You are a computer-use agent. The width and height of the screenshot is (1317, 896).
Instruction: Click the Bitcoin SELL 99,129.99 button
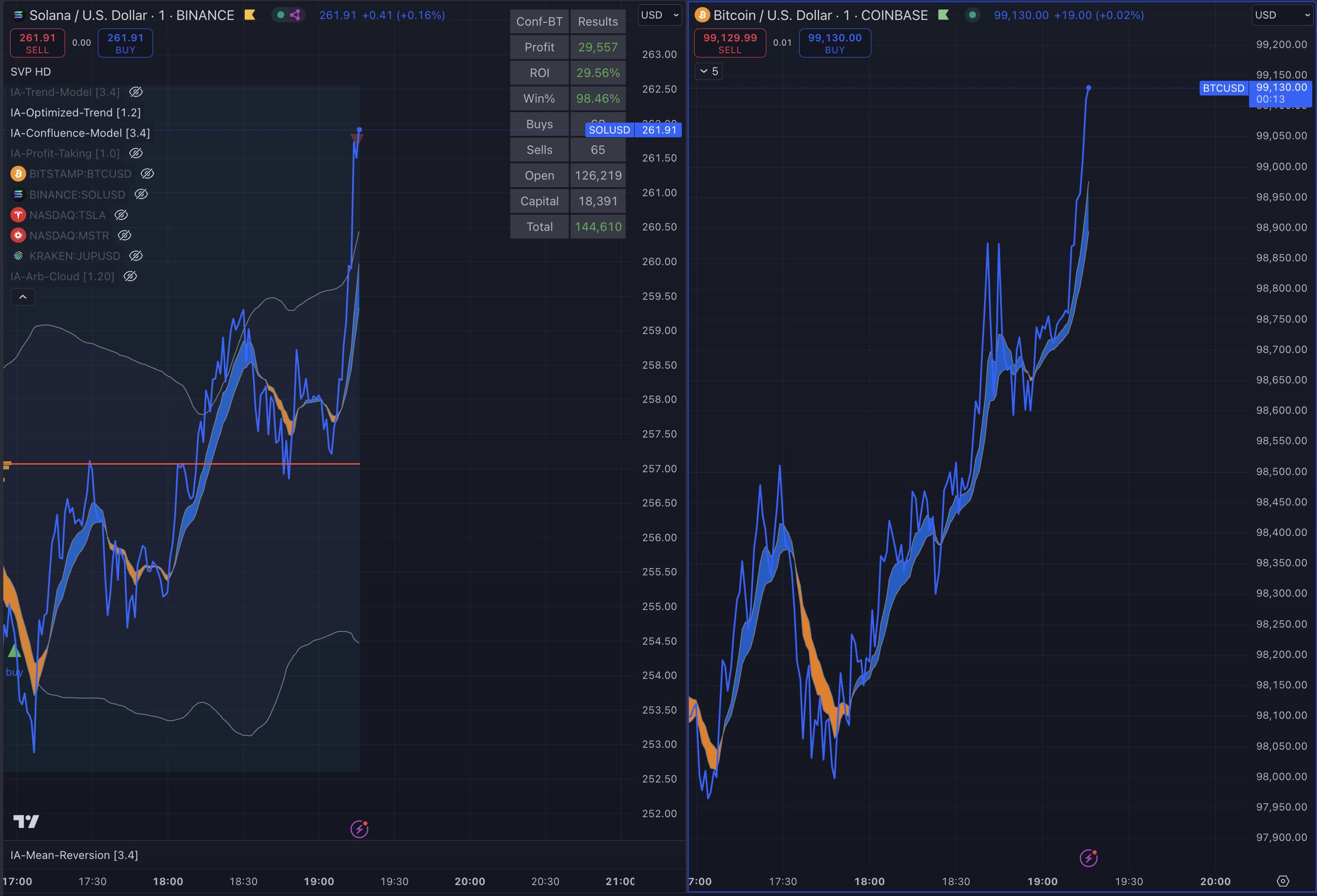(730, 43)
